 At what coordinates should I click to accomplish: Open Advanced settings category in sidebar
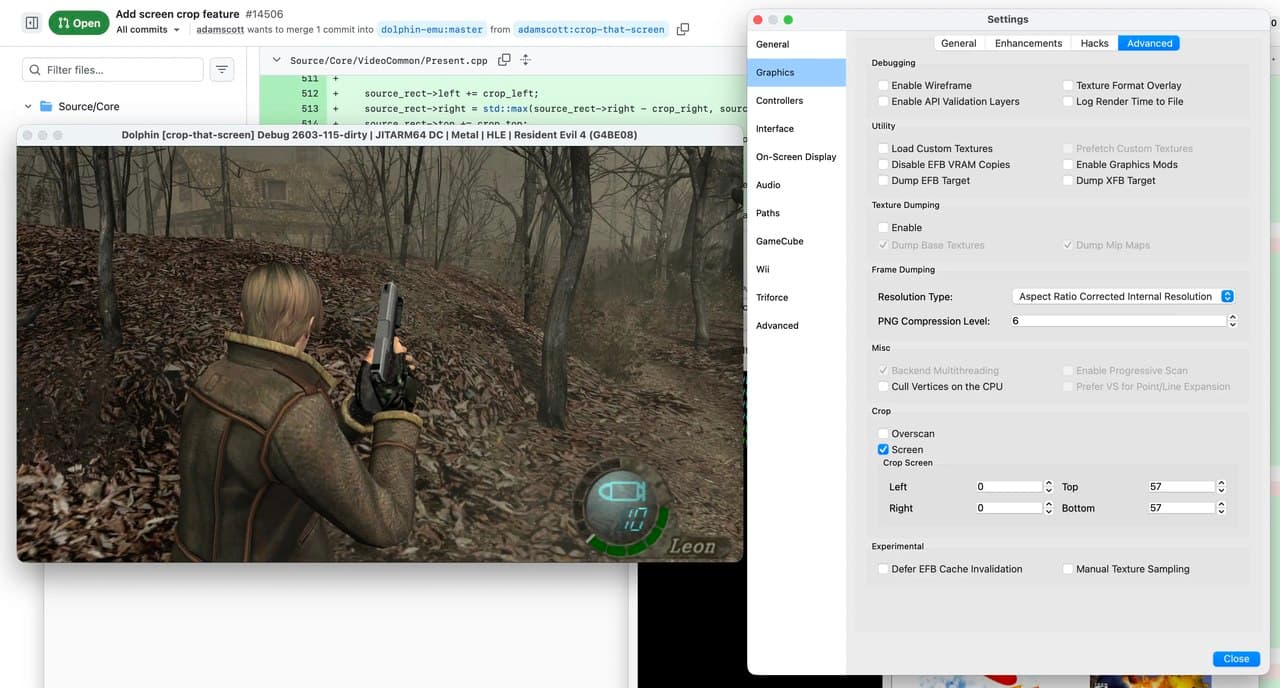click(x=796, y=326)
